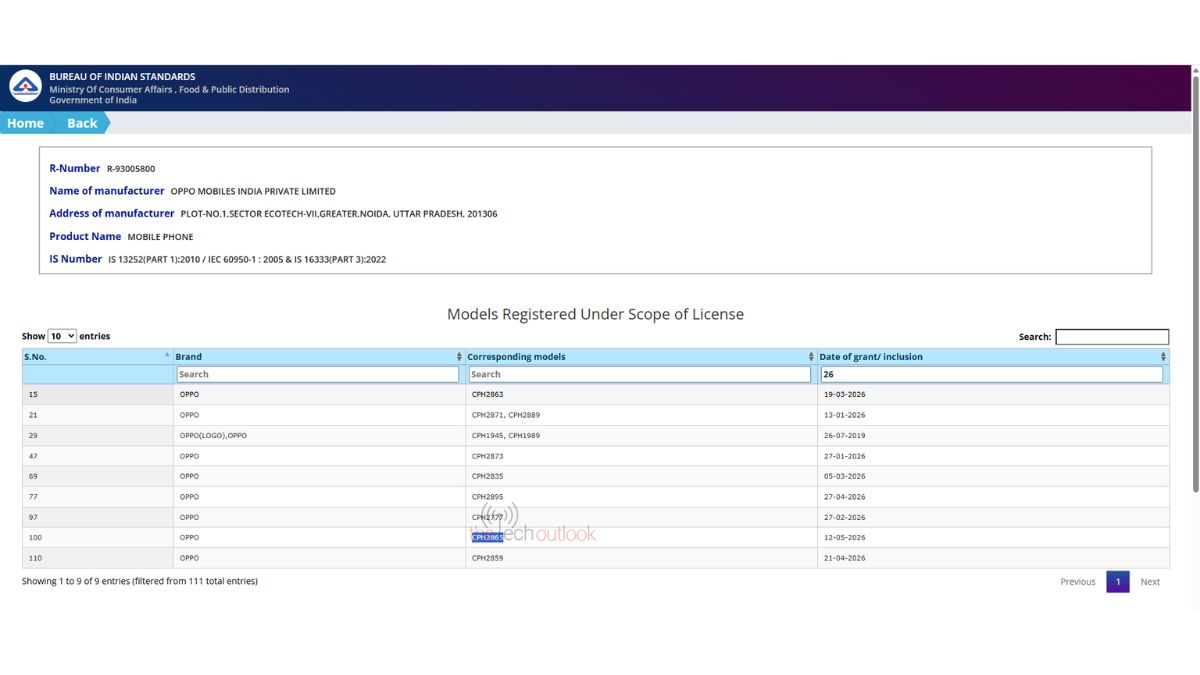Screen dimensions: 1200x675
Task: Click the manufacturer address text
Action: (x=339, y=214)
